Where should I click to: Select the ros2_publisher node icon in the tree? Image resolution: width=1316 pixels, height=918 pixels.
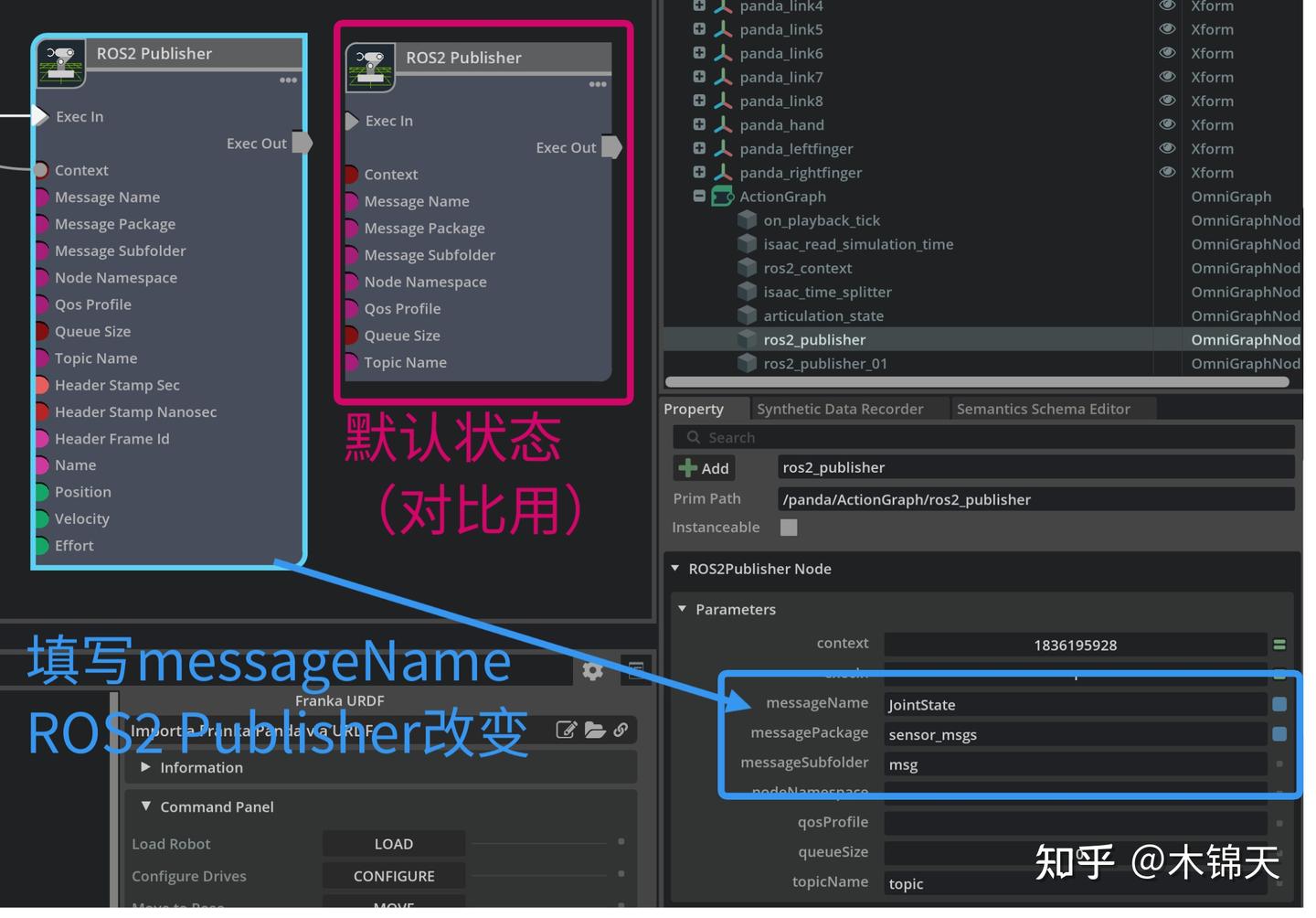point(747,339)
